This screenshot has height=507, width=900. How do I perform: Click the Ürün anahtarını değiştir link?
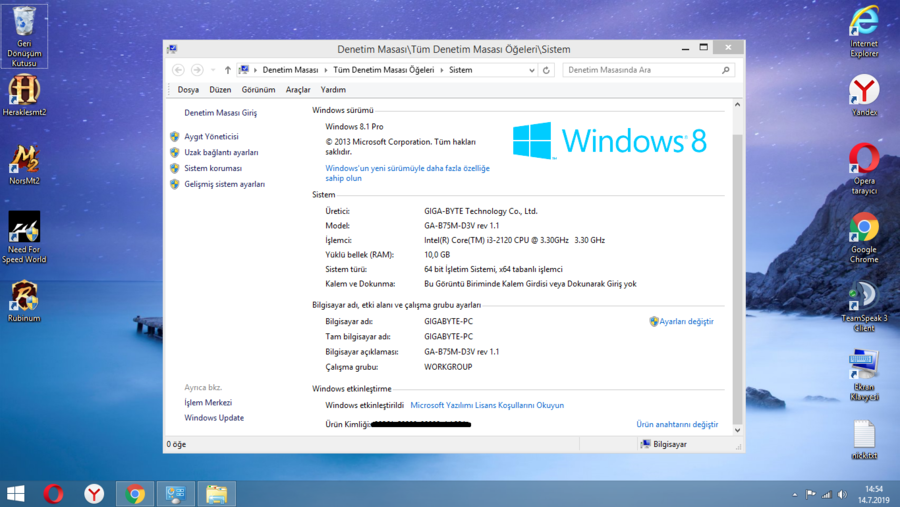677,424
